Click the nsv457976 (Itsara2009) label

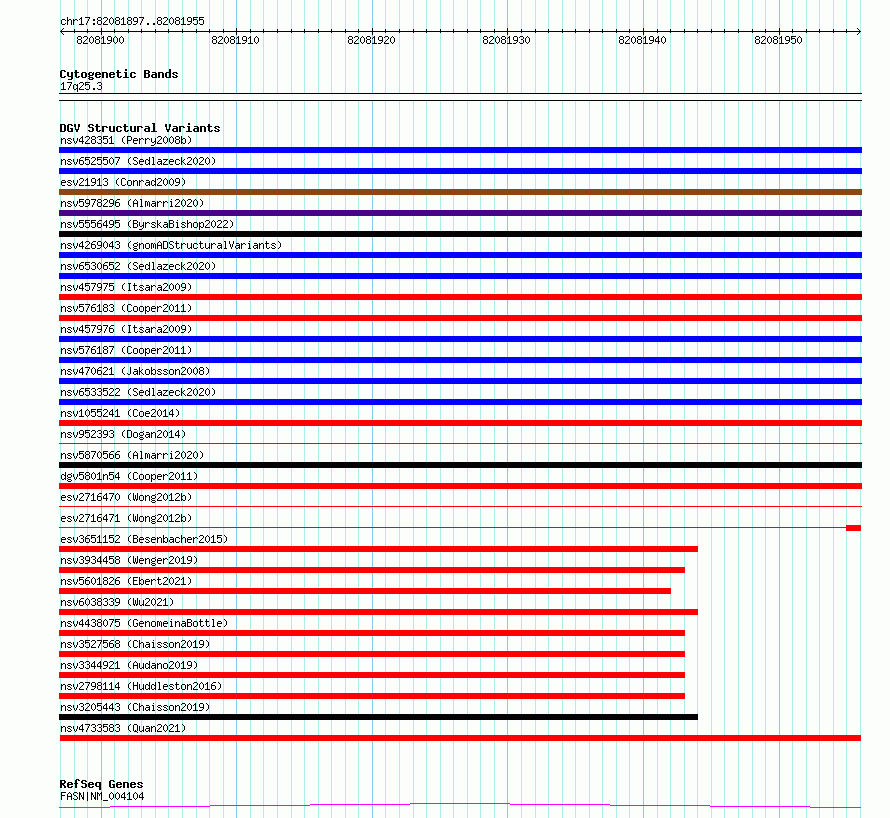[x=126, y=329]
